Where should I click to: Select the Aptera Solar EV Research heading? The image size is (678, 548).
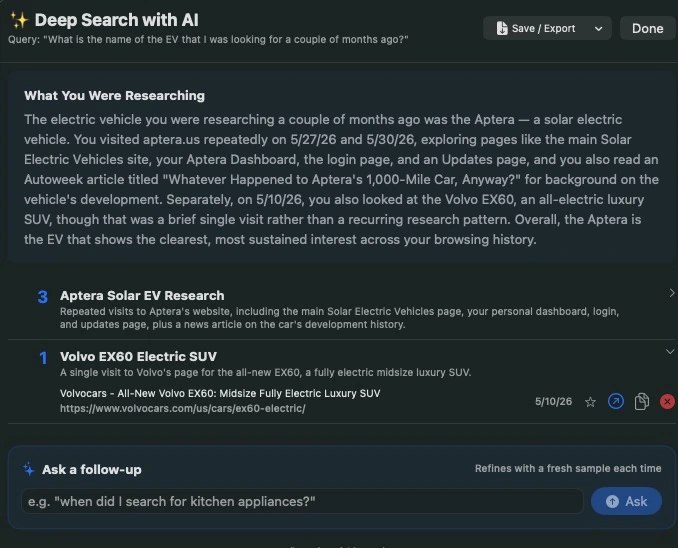(x=142, y=295)
